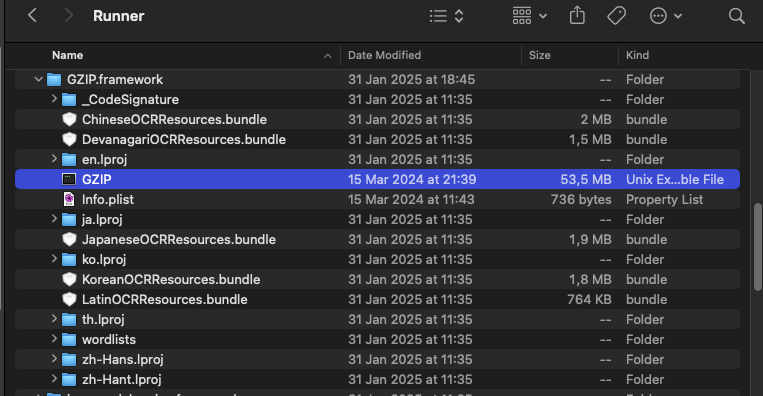Expand the en.lproj folder
Viewport: 763px width, 396px height.
(54, 159)
